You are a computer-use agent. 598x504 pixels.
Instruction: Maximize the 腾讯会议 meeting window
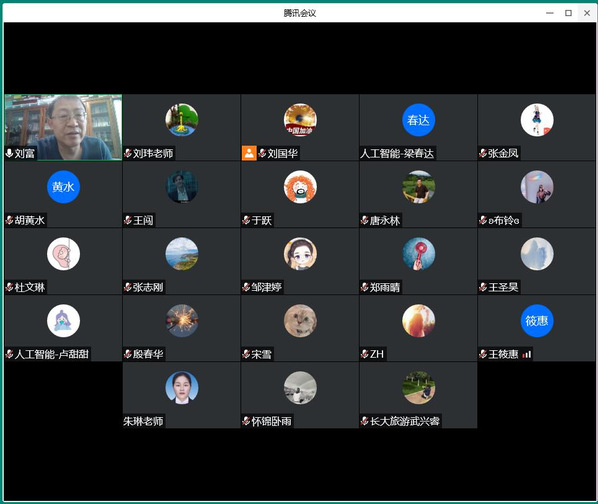click(x=568, y=13)
